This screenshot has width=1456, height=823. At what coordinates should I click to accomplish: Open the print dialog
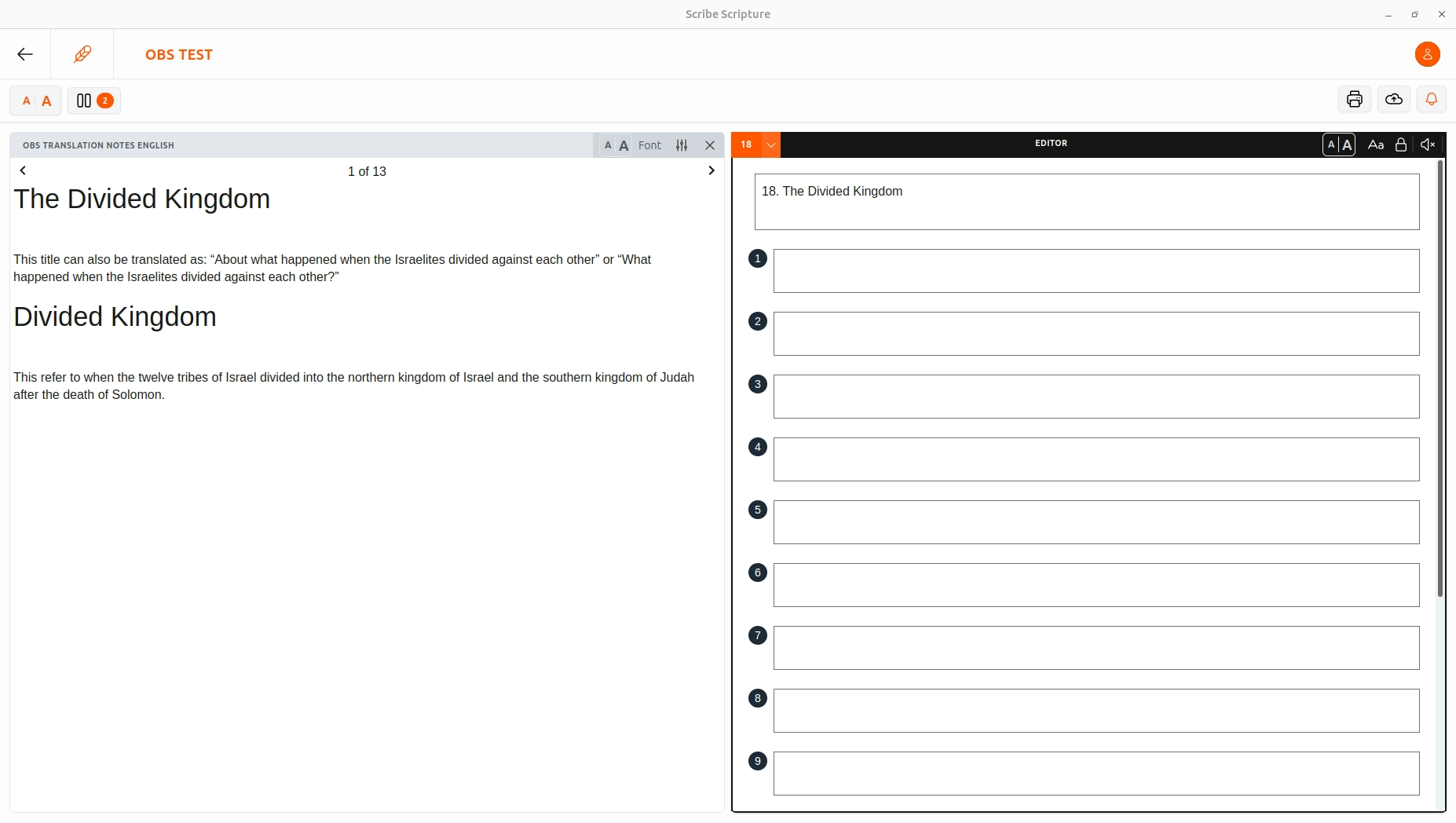(1355, 99)
